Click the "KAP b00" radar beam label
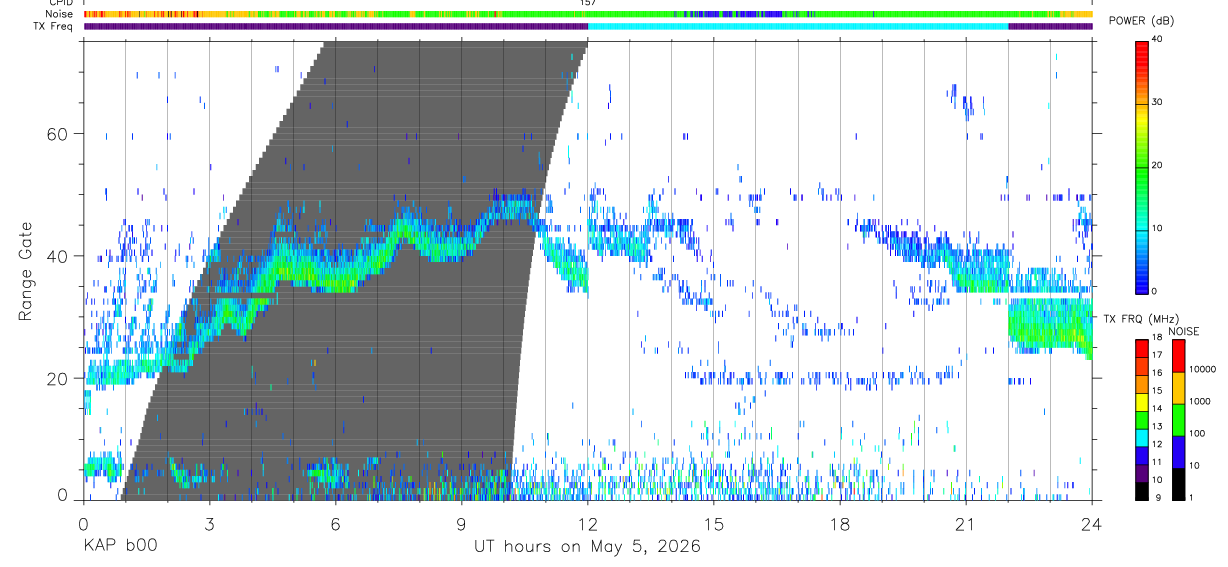Image resolution: width=1228 pixels, height=567 pixels. click(120, 546)
